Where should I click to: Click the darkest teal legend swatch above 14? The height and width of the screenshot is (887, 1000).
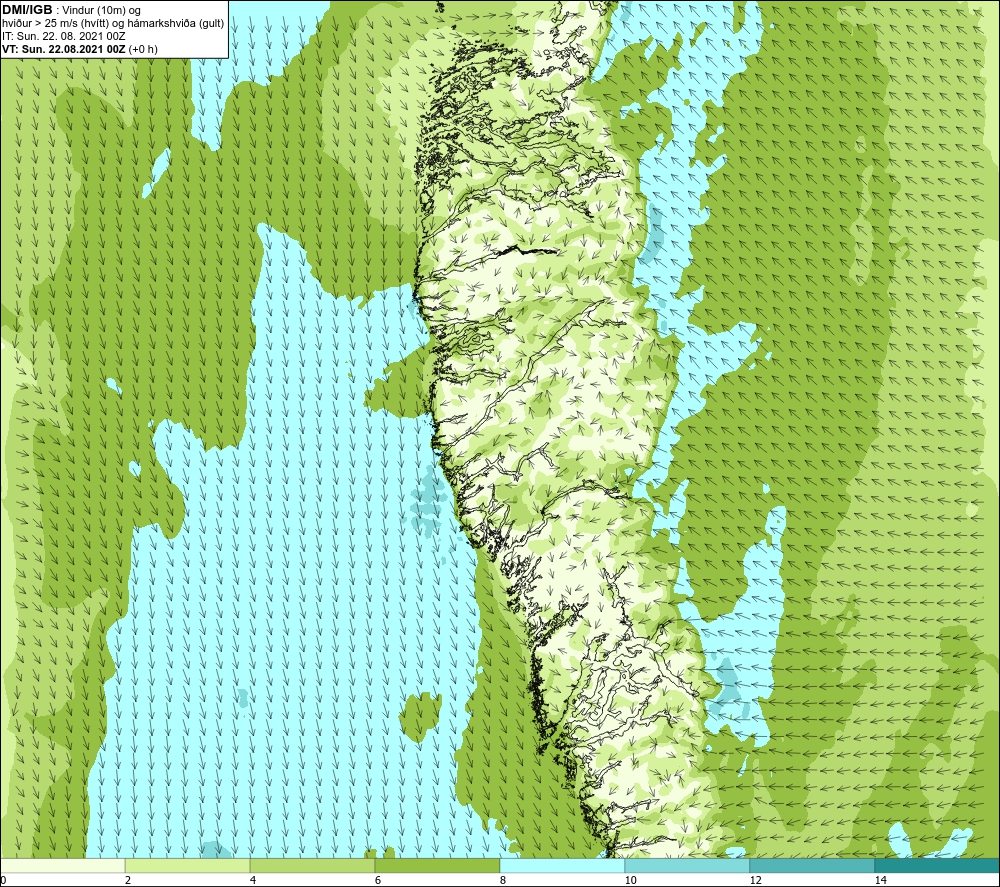pos(938,865)
